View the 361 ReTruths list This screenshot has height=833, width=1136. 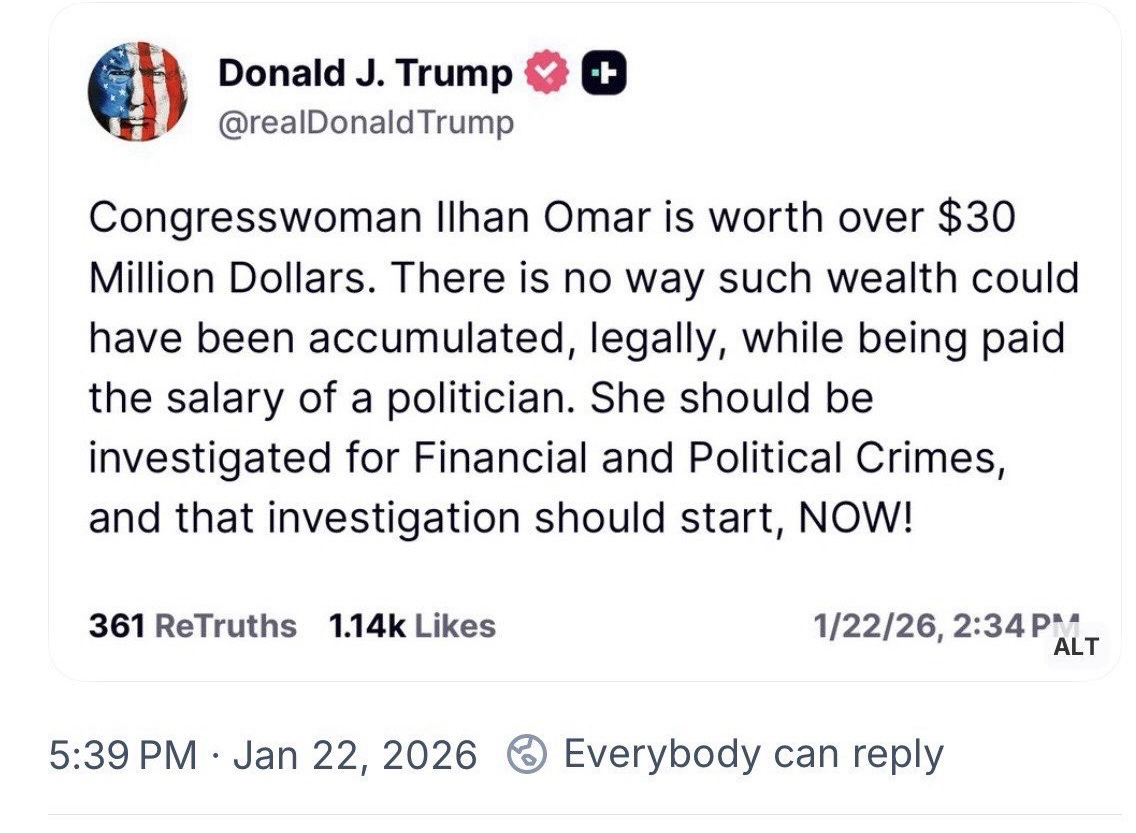pyautogui.click(x=193, y=626)
